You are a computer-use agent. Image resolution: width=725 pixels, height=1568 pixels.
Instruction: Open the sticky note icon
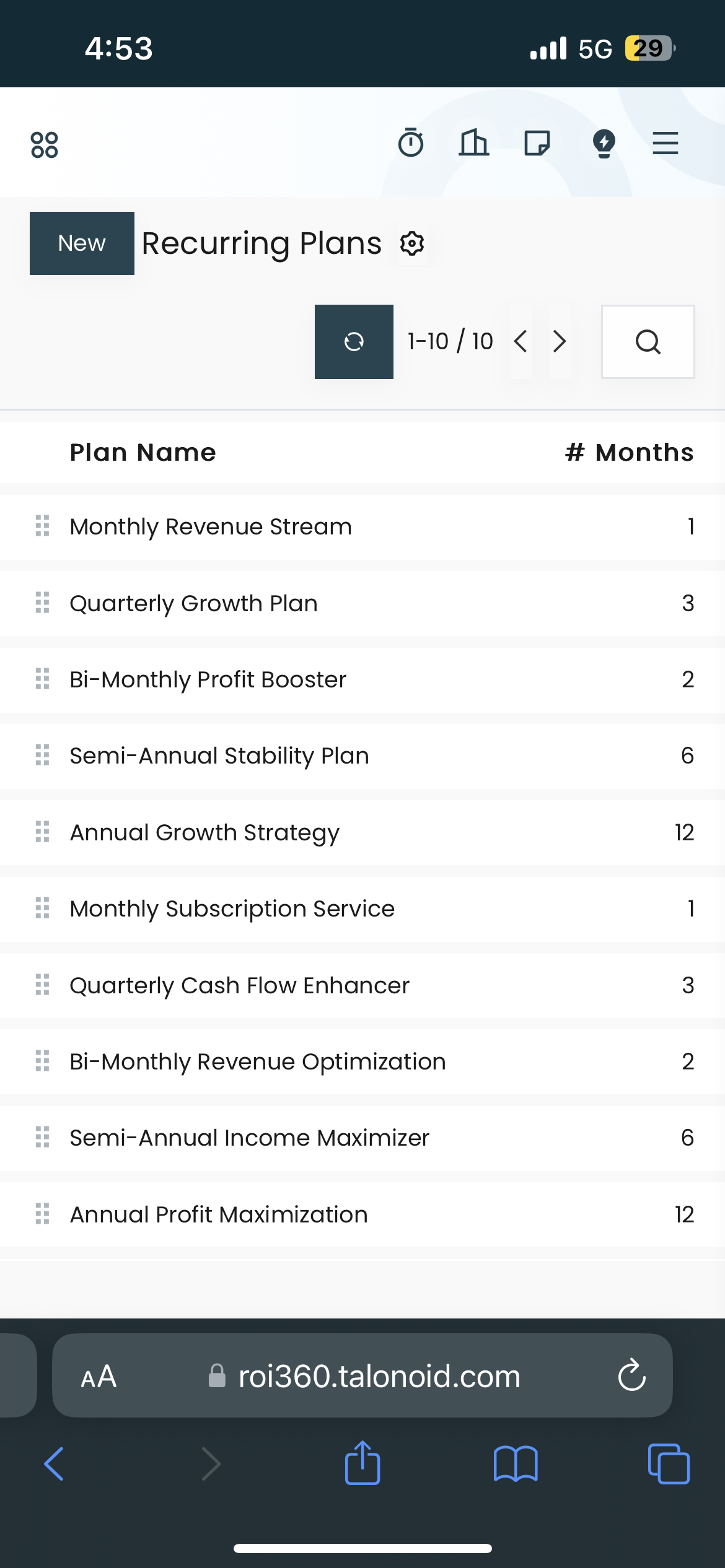coord(537,143)
